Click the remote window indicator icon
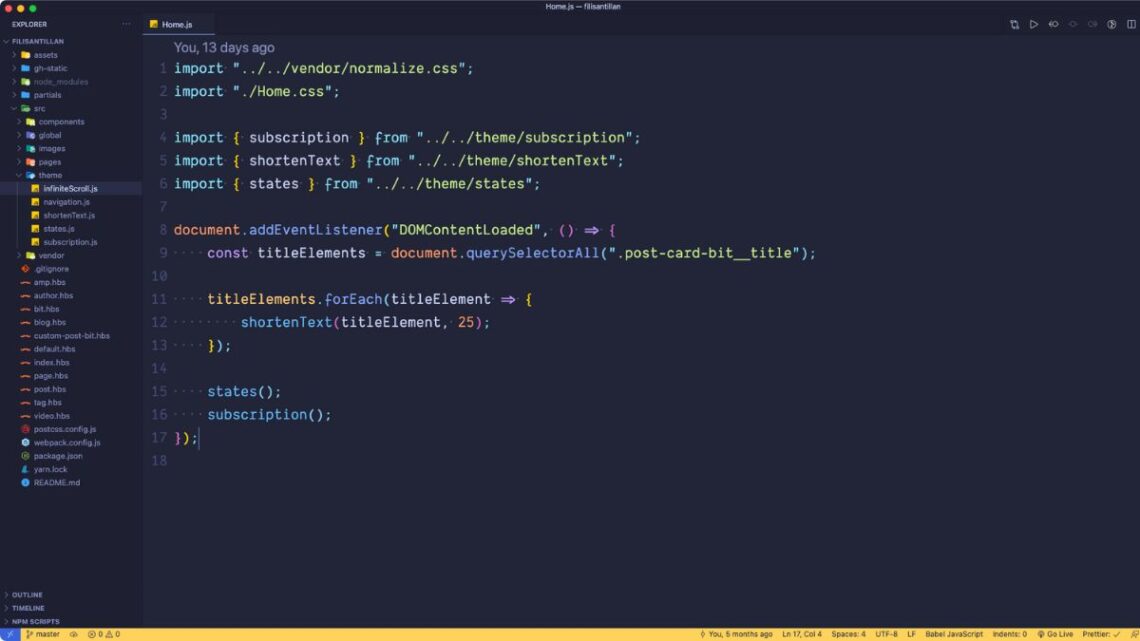Screen dimensions: 1140x641 (x=9, y=634)
